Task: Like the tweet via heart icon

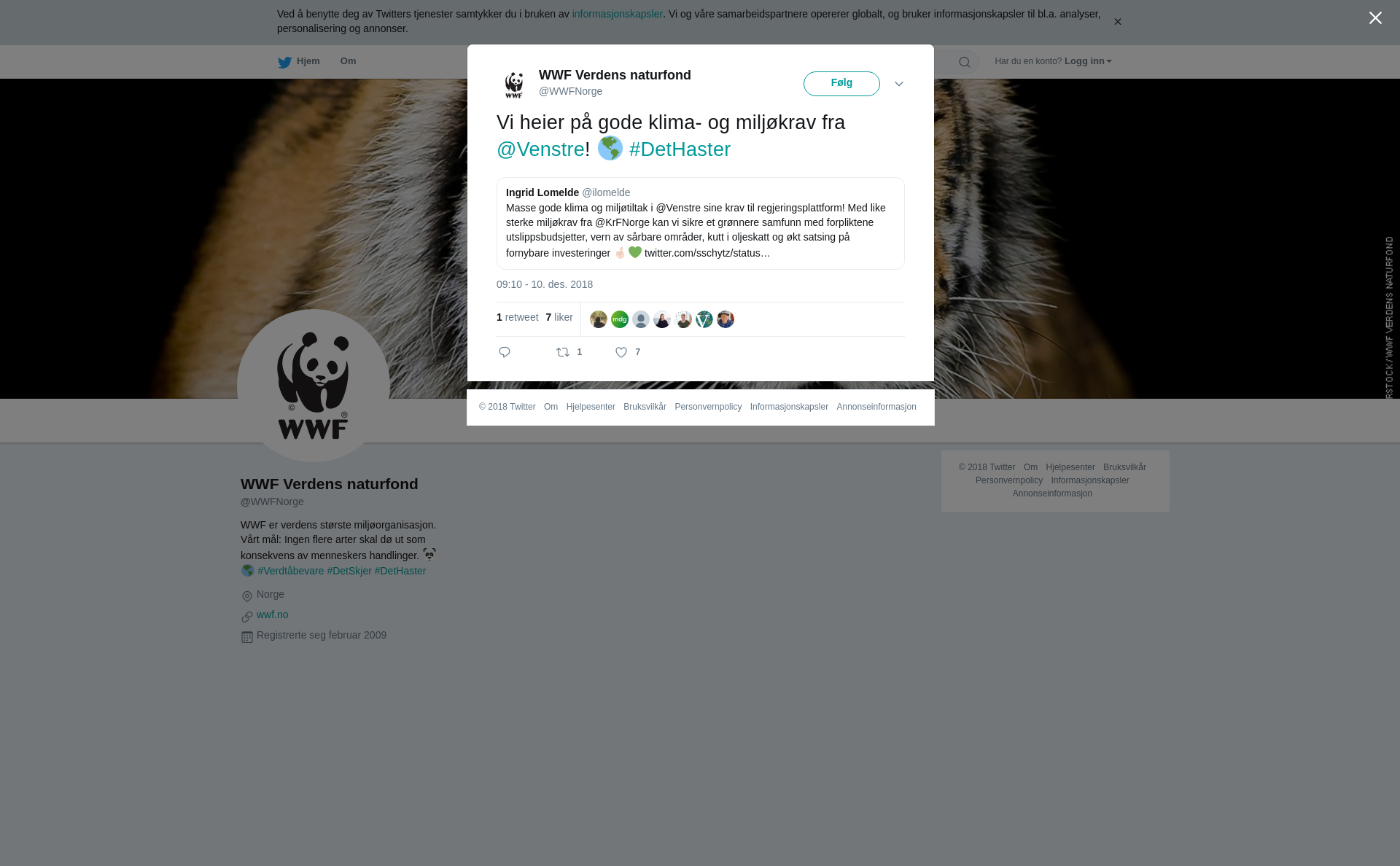Action: pos(621,352)
